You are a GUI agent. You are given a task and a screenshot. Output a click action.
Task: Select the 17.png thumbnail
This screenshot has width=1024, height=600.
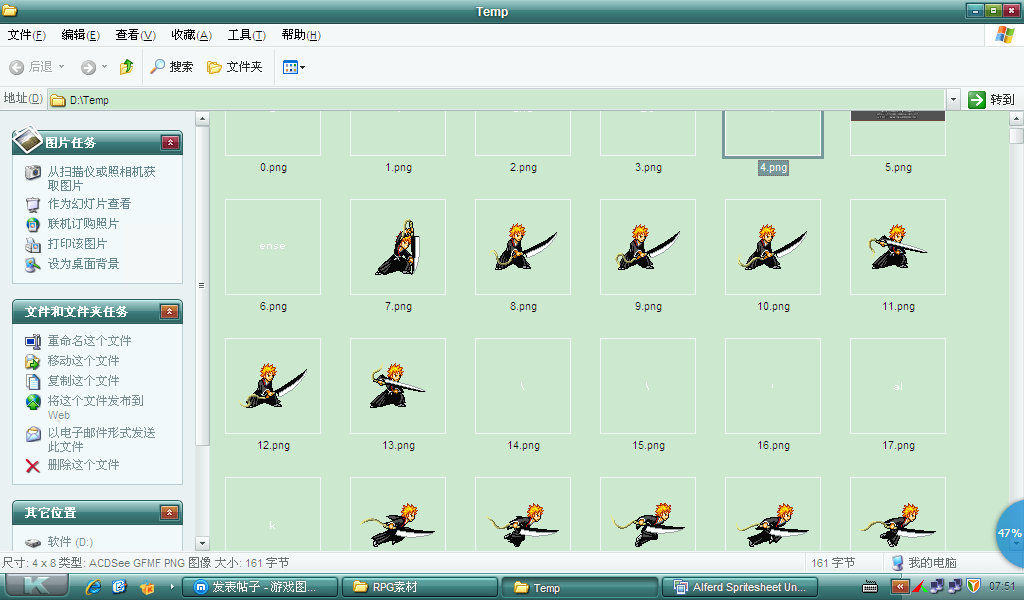click(x=898, y=386)
